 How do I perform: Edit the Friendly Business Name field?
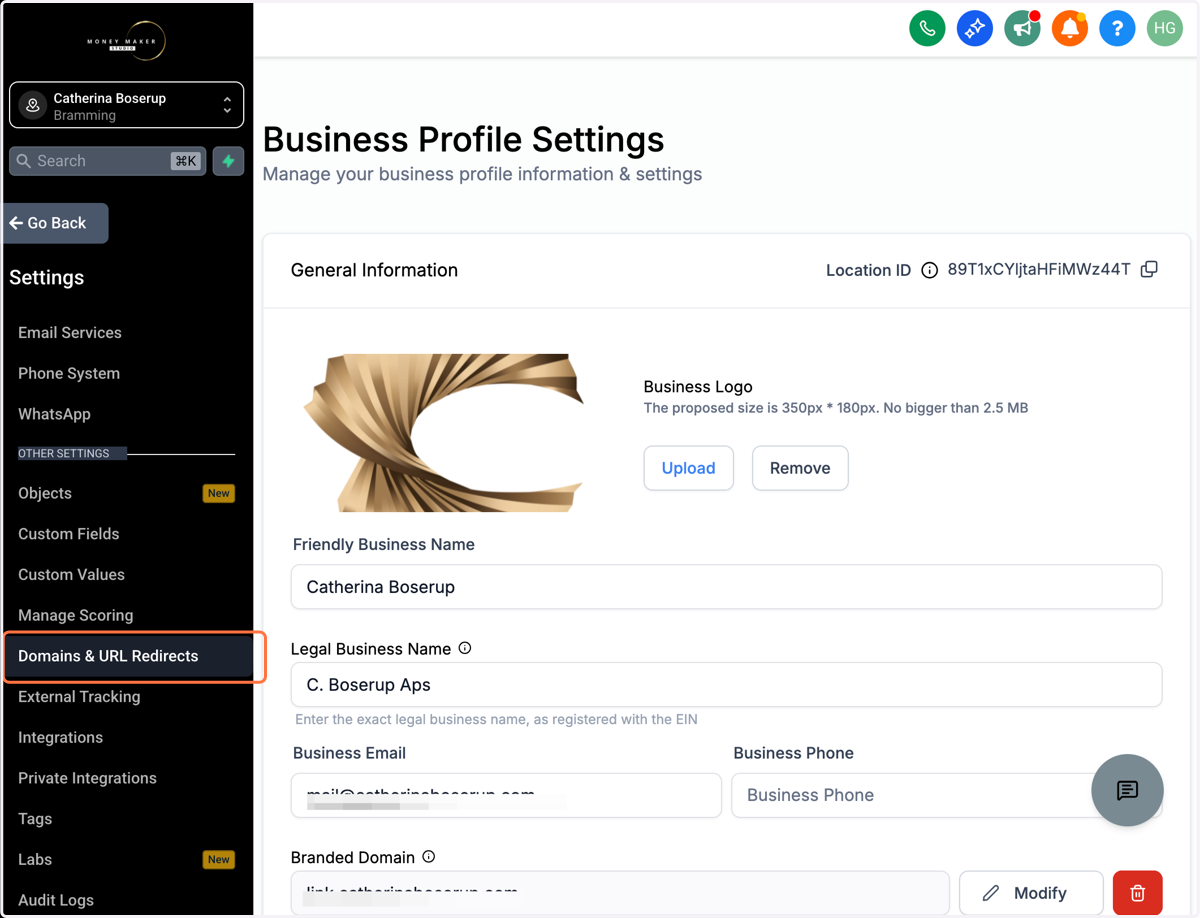tap(726, 587)
